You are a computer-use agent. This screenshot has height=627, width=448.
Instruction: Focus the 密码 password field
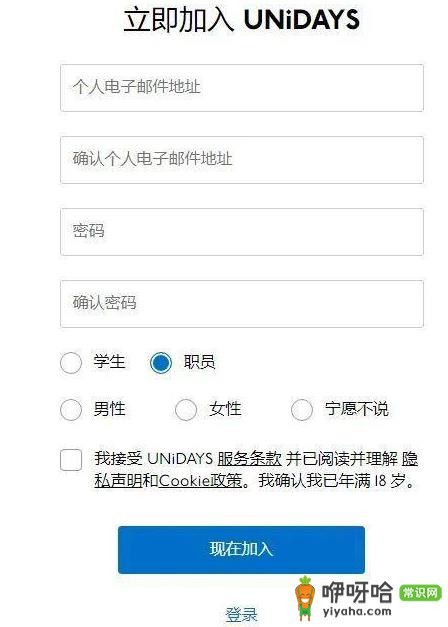pyautogui.click(x=242, y=232)
